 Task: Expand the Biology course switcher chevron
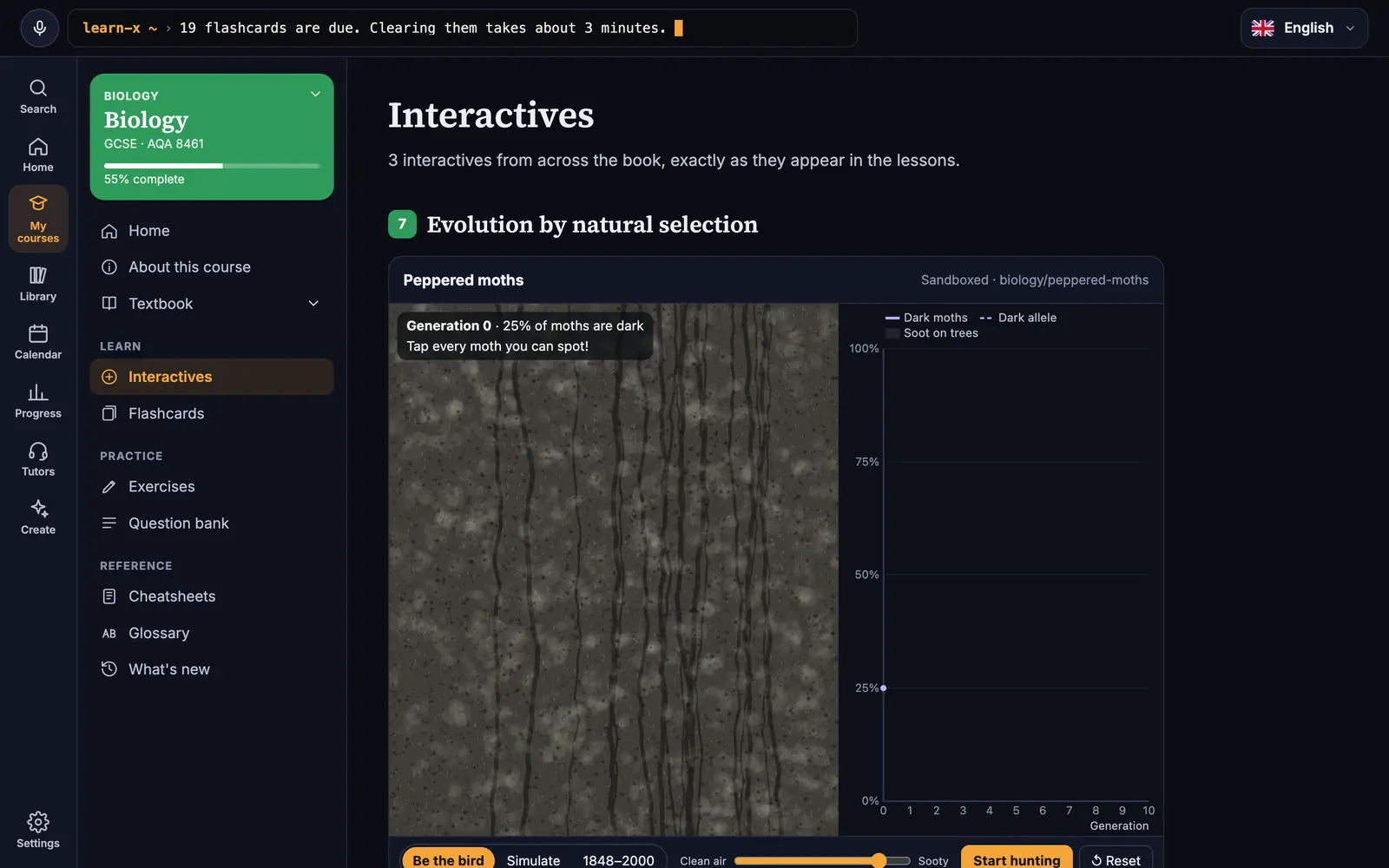[315, 94]
